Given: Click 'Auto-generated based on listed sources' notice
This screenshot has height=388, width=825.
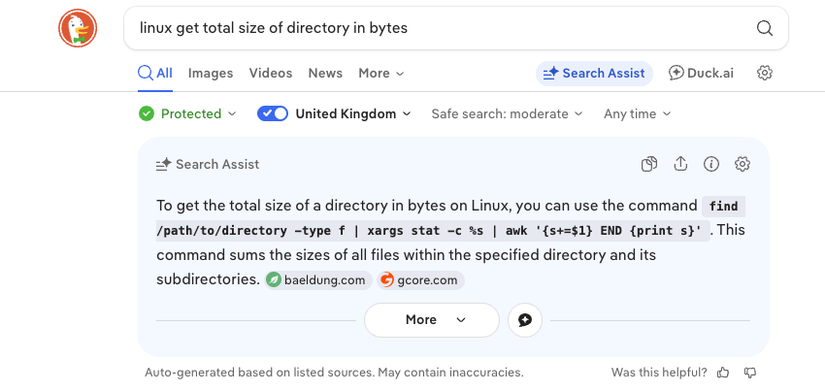Looking at the screenshot, I should (x=334, y=373).
